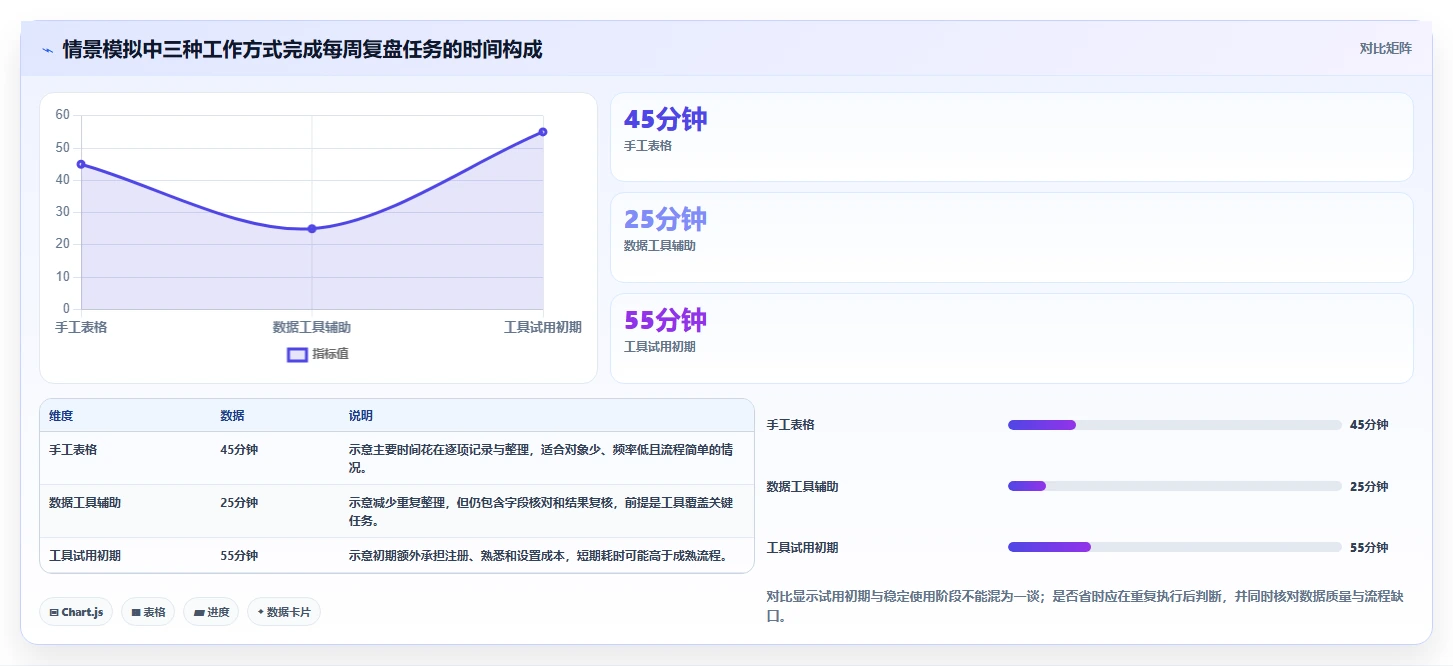Select the 数据工具辅助 cell in the table
Image resolution: width=1453 pixels, height=666 pixels.
(85, 503)
